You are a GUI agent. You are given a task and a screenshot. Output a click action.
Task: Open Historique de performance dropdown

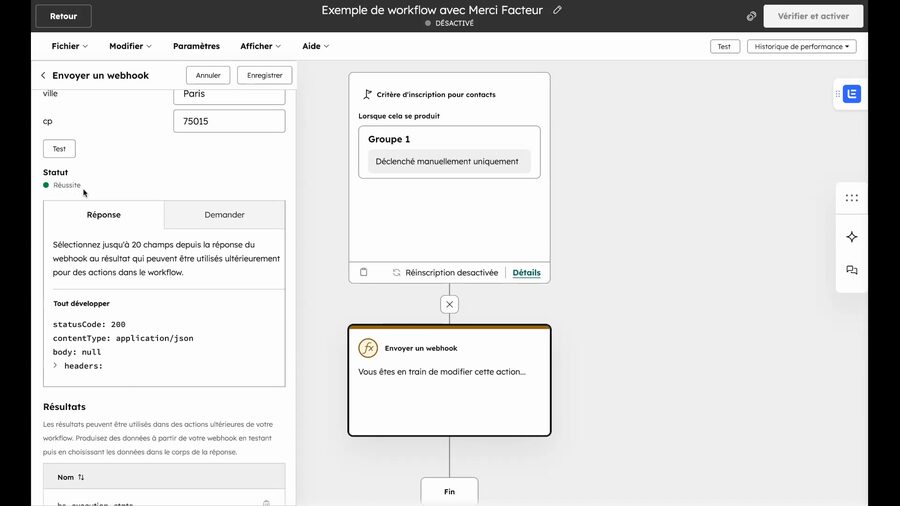pos(801,46)
